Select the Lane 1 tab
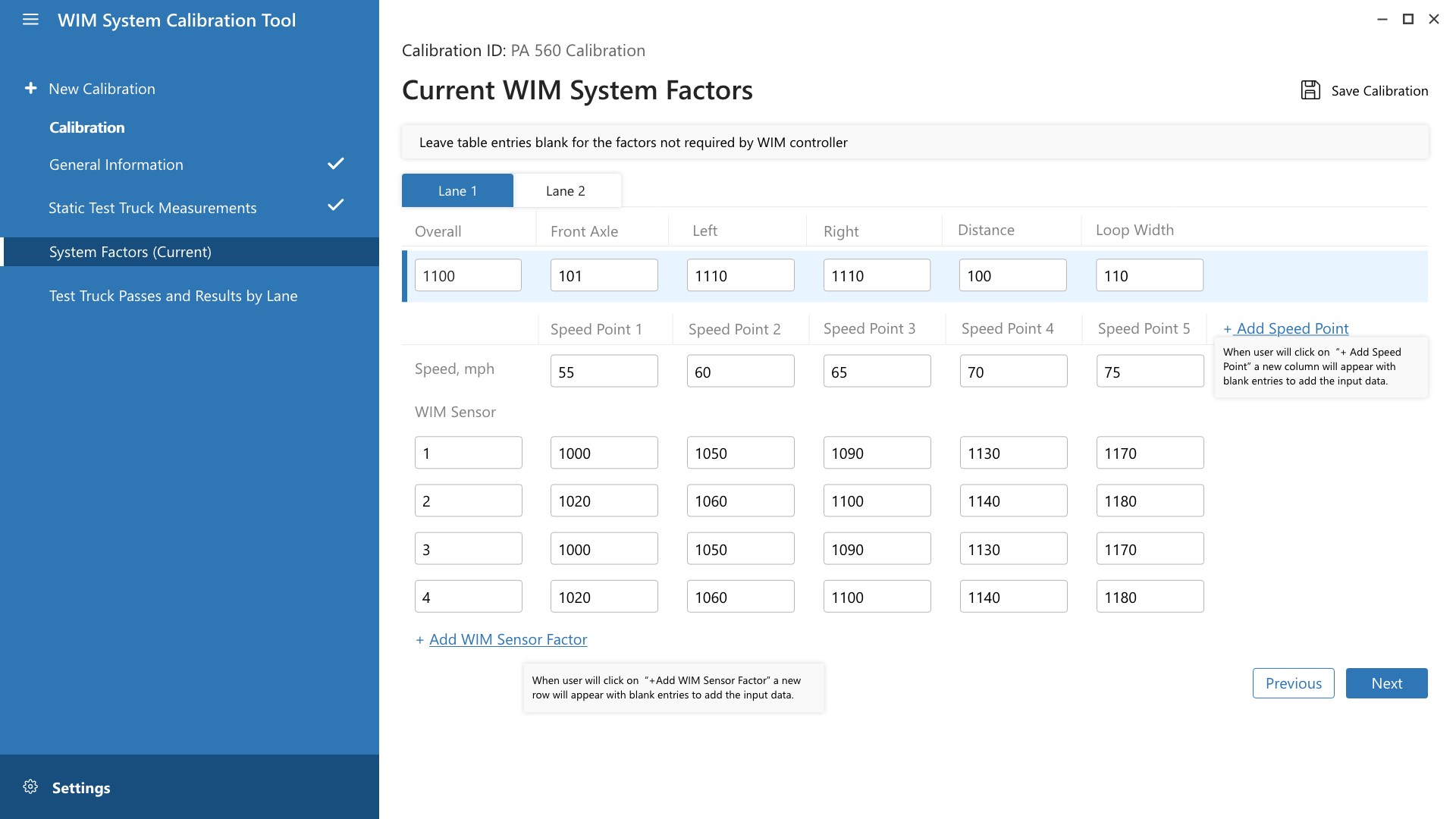This screenshot has height=819, width=1456. click(x=457, y=191)
